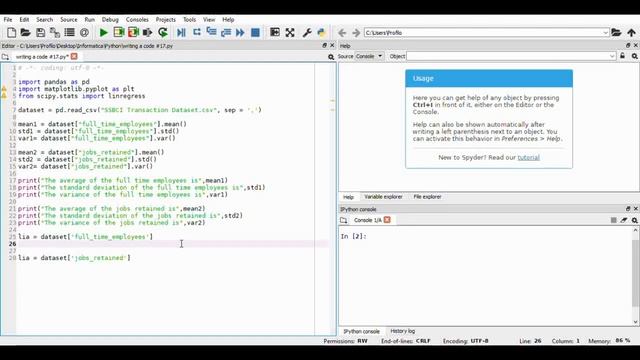Click the debug step over icon
Screen dimensions: 640x360
pos(197,33)
